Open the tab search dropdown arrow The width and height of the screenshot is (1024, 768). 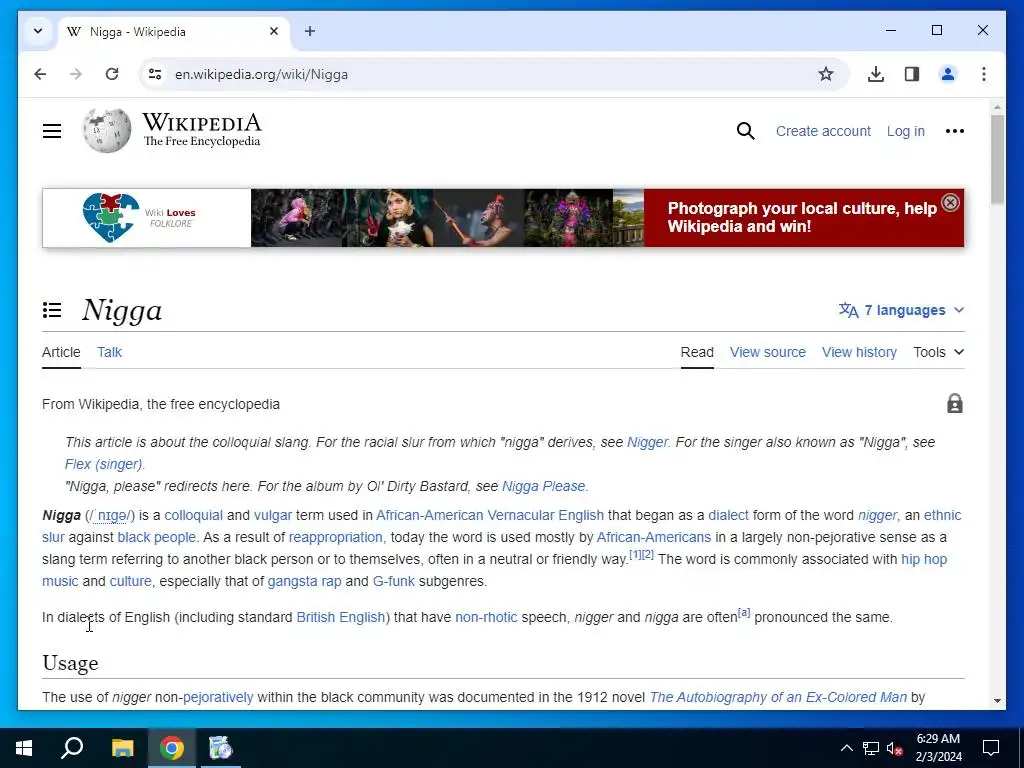38,31
